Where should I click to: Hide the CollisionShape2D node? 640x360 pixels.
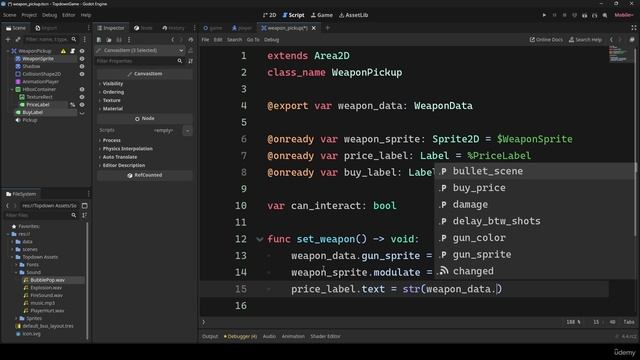pos(82,74)
